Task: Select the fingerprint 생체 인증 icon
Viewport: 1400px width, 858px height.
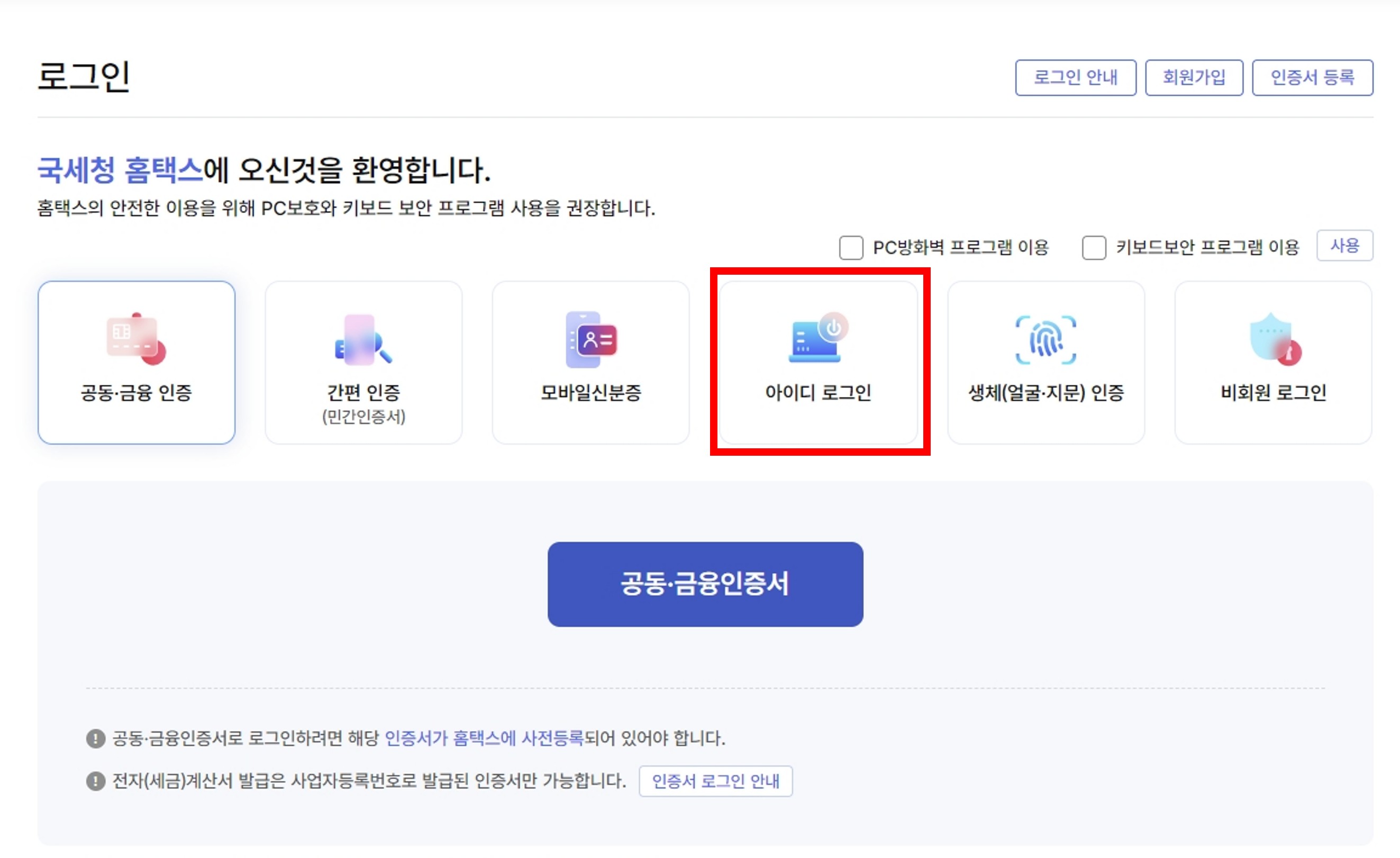Action: click(x=1046, y=340)
